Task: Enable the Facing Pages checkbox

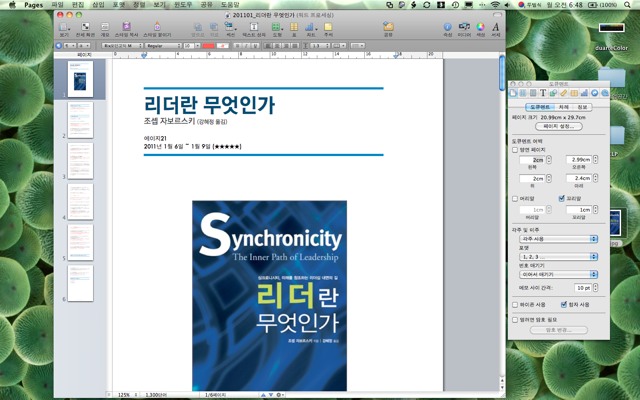Action: click(x=515, y=150)
